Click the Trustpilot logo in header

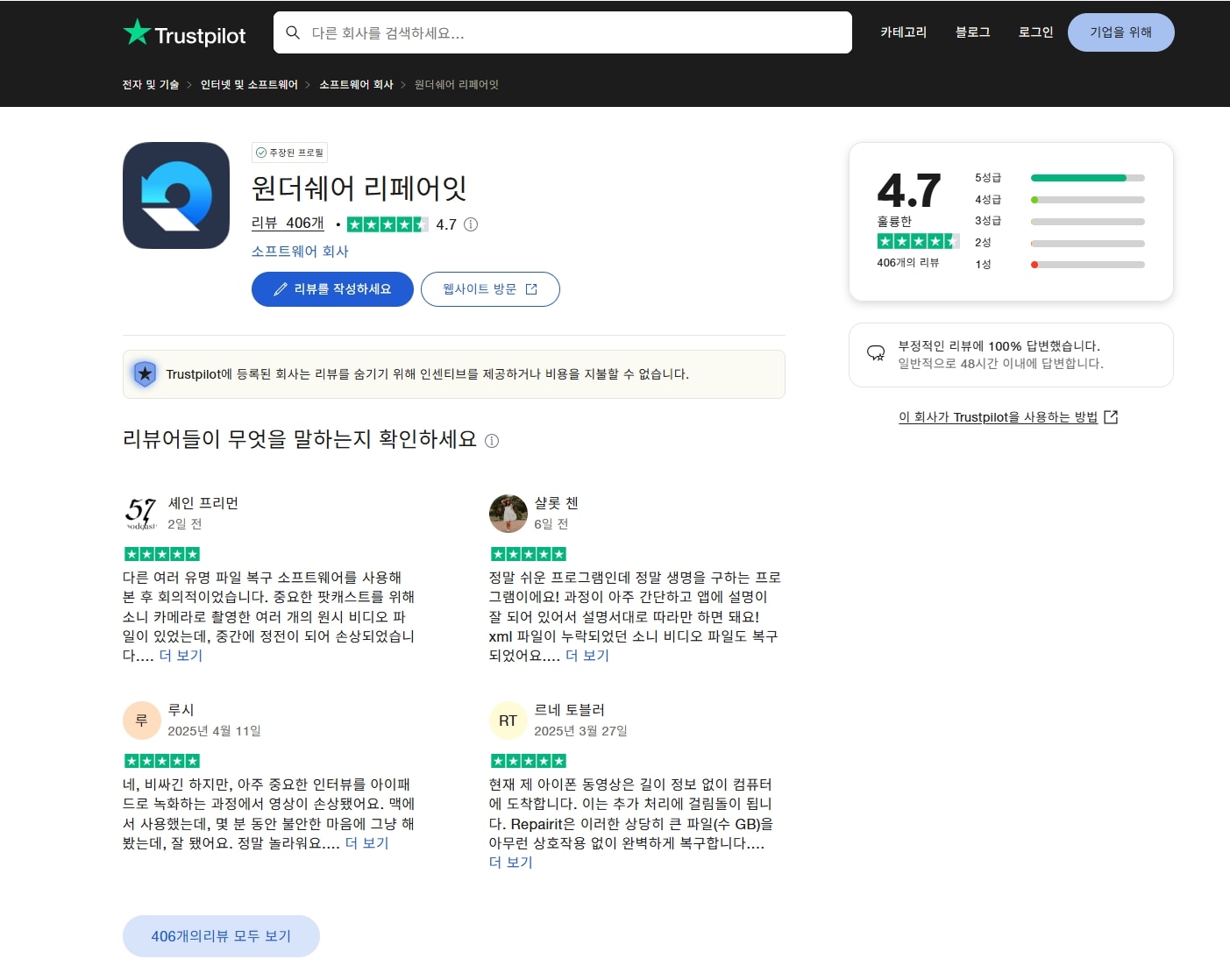(x=184, y=33)
